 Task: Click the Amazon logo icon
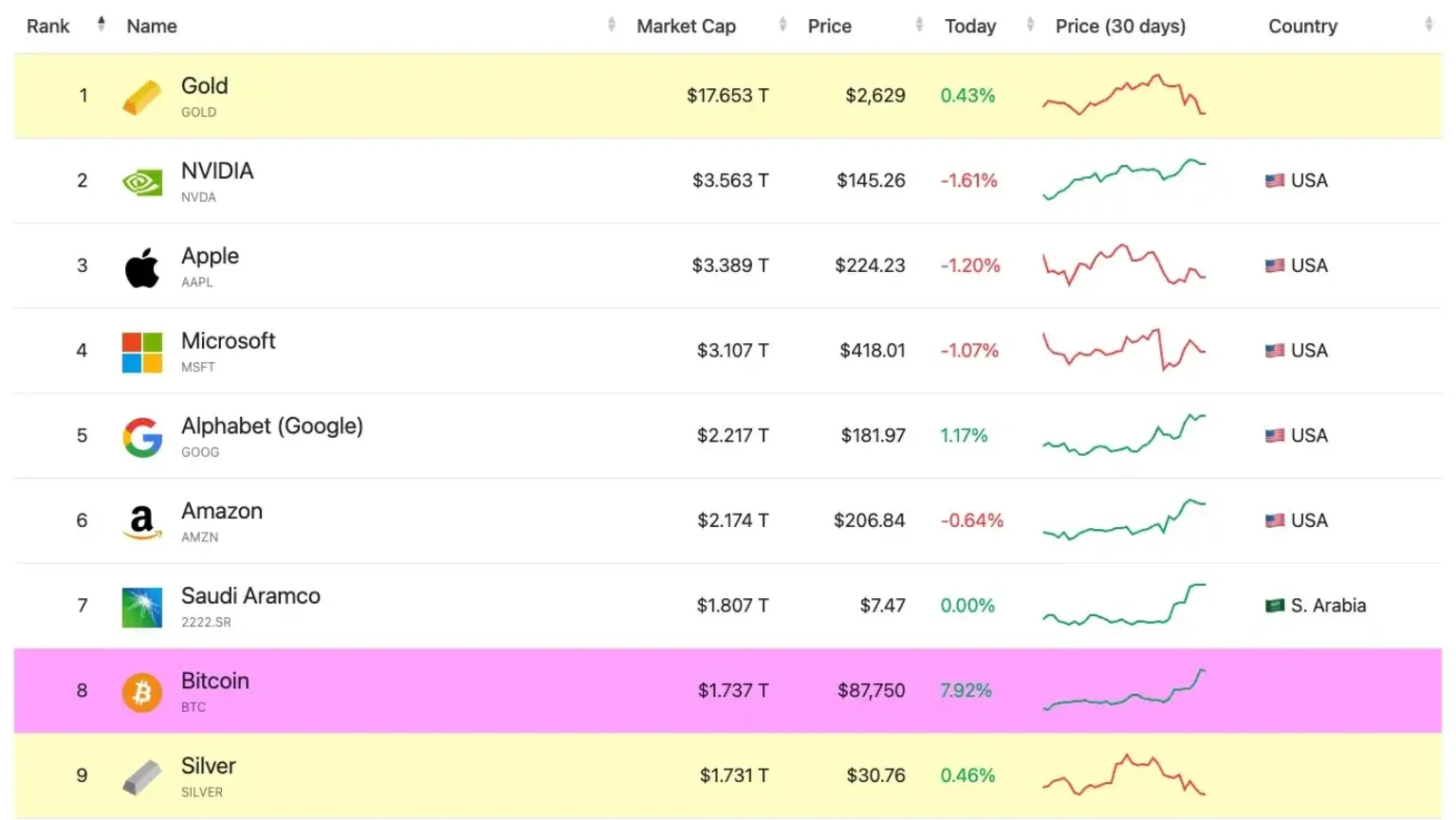(x=141, y=521)
